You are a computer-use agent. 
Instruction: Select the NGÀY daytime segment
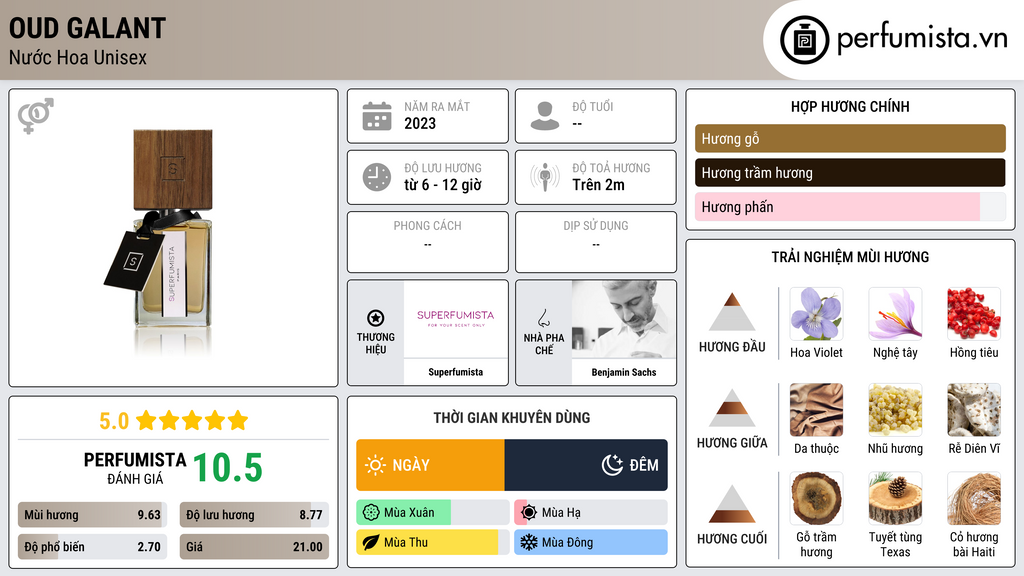[430, 465]
